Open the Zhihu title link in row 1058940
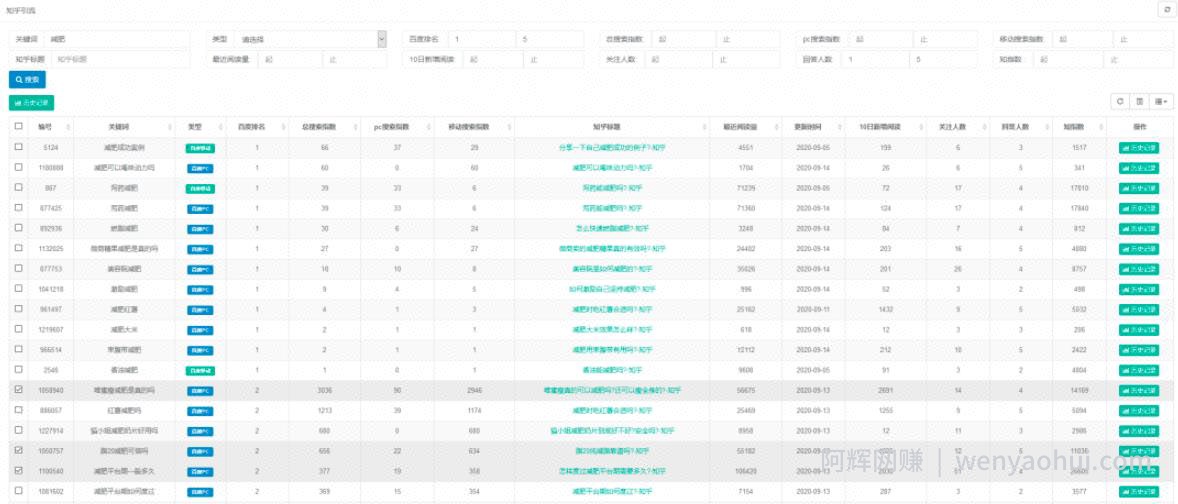 point(612,391)
